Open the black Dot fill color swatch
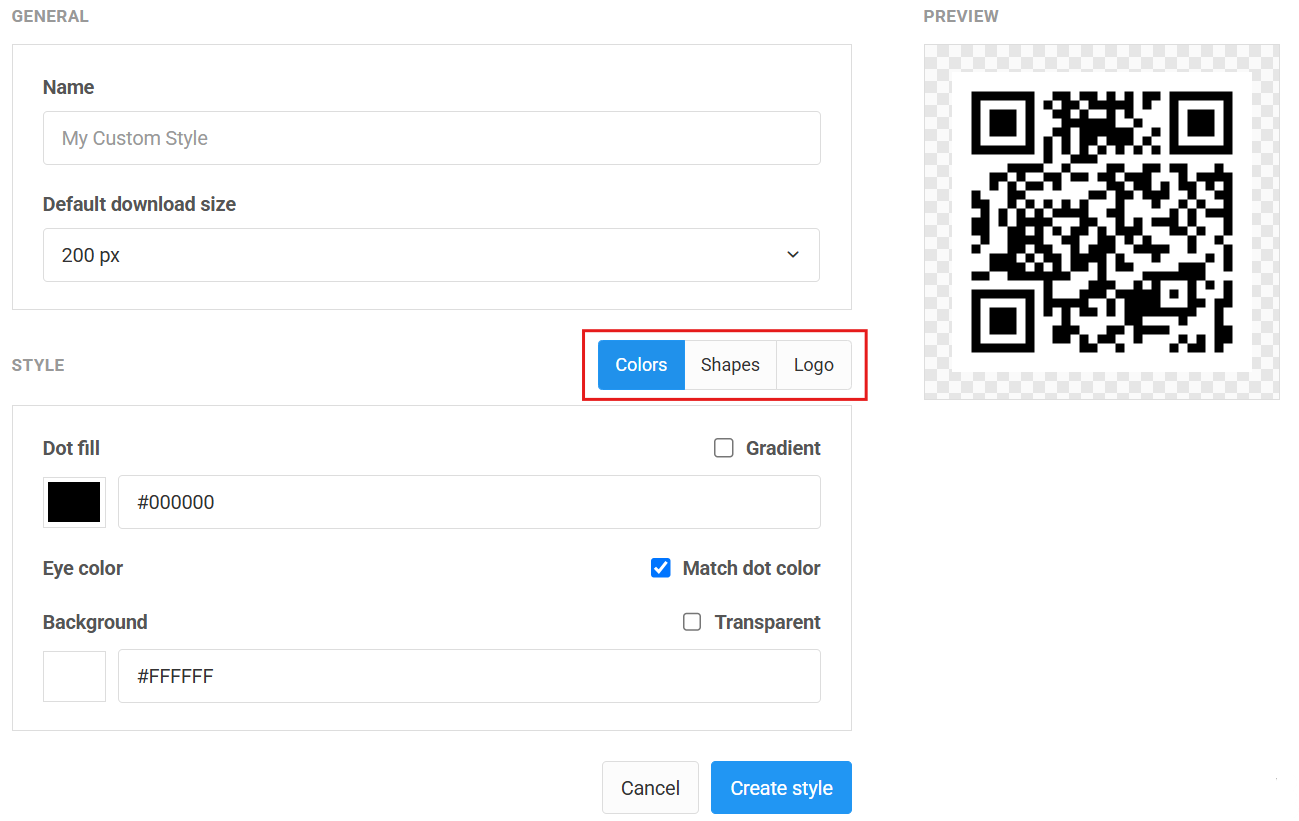Viewport: 1299px width, 821px height. point(74,502)
